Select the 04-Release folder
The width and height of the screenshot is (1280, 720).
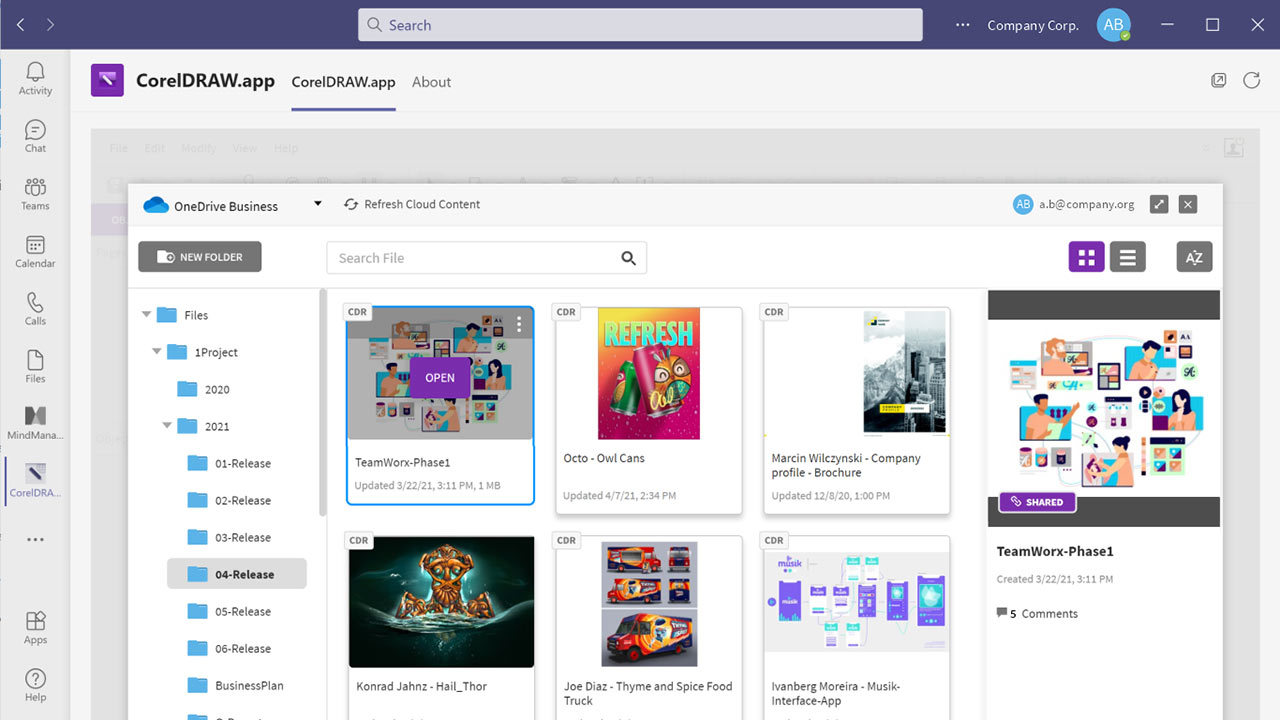pos(237,574)
